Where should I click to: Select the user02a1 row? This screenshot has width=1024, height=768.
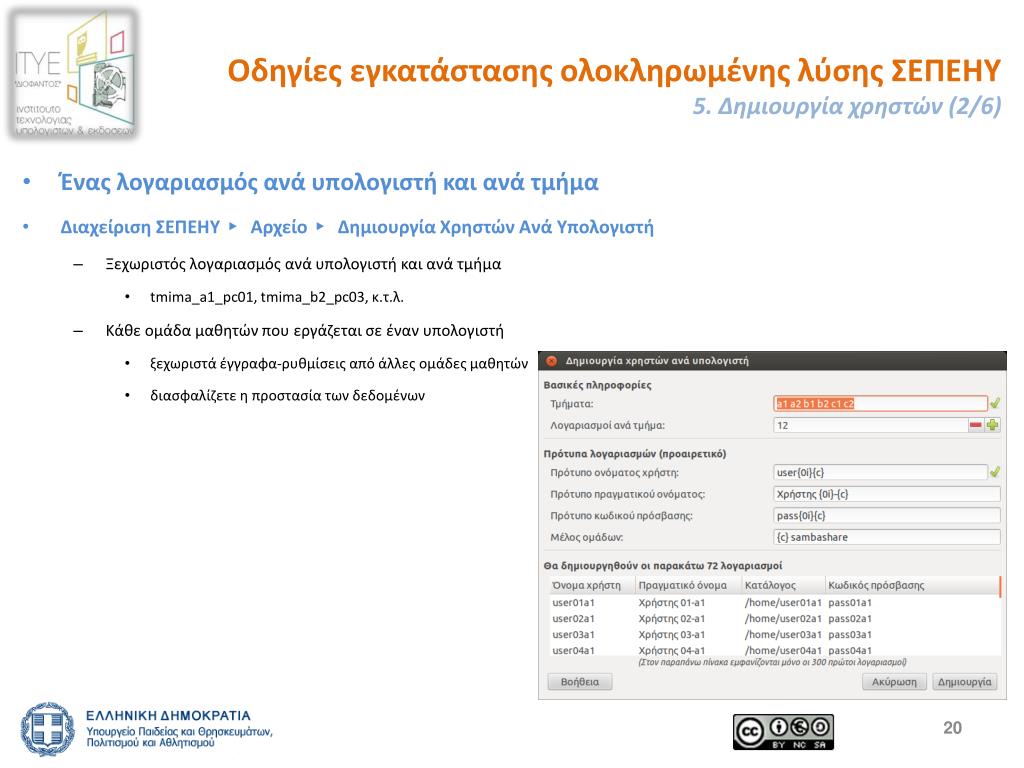click(773, 618)
